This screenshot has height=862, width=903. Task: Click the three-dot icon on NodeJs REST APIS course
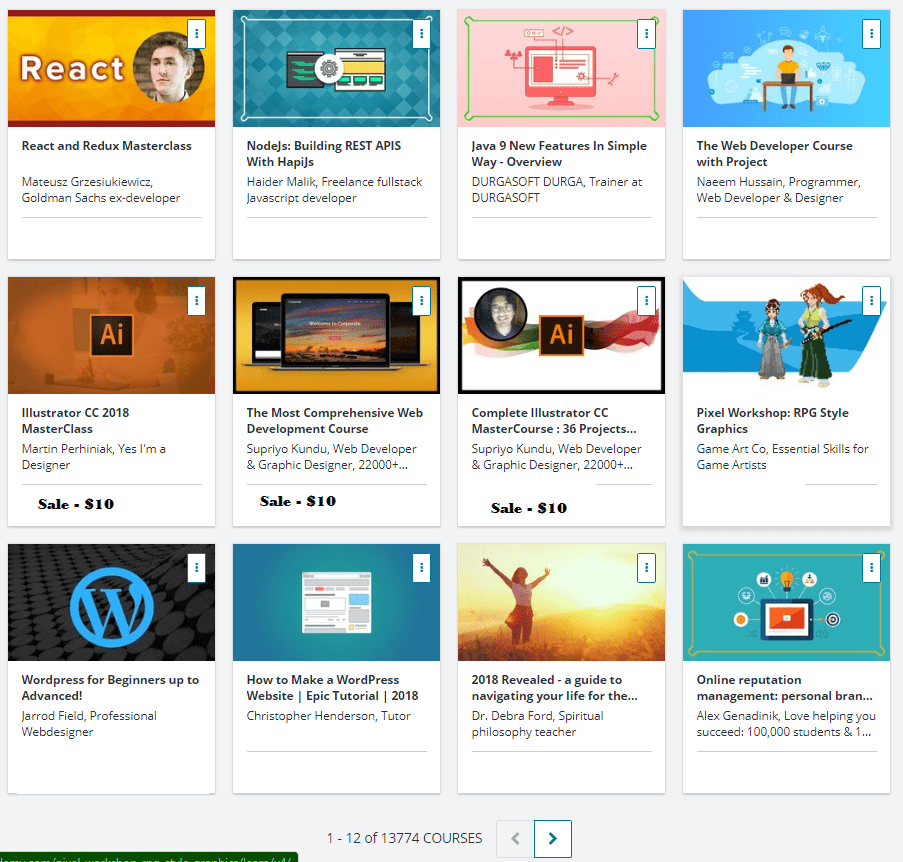click(421, 33)
